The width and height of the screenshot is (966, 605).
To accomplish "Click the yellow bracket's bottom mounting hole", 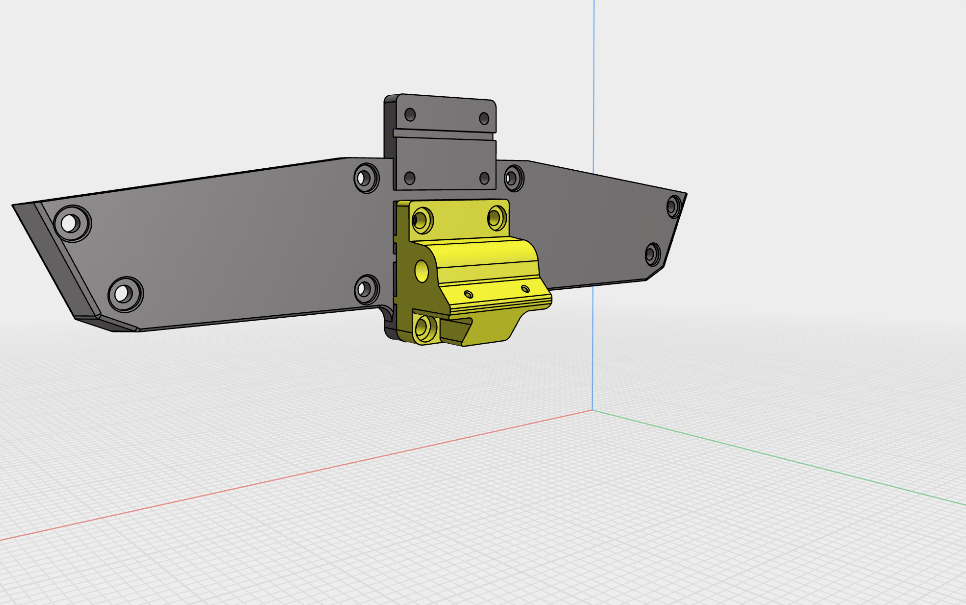I will pyautogui.click(x=424, y=327).
